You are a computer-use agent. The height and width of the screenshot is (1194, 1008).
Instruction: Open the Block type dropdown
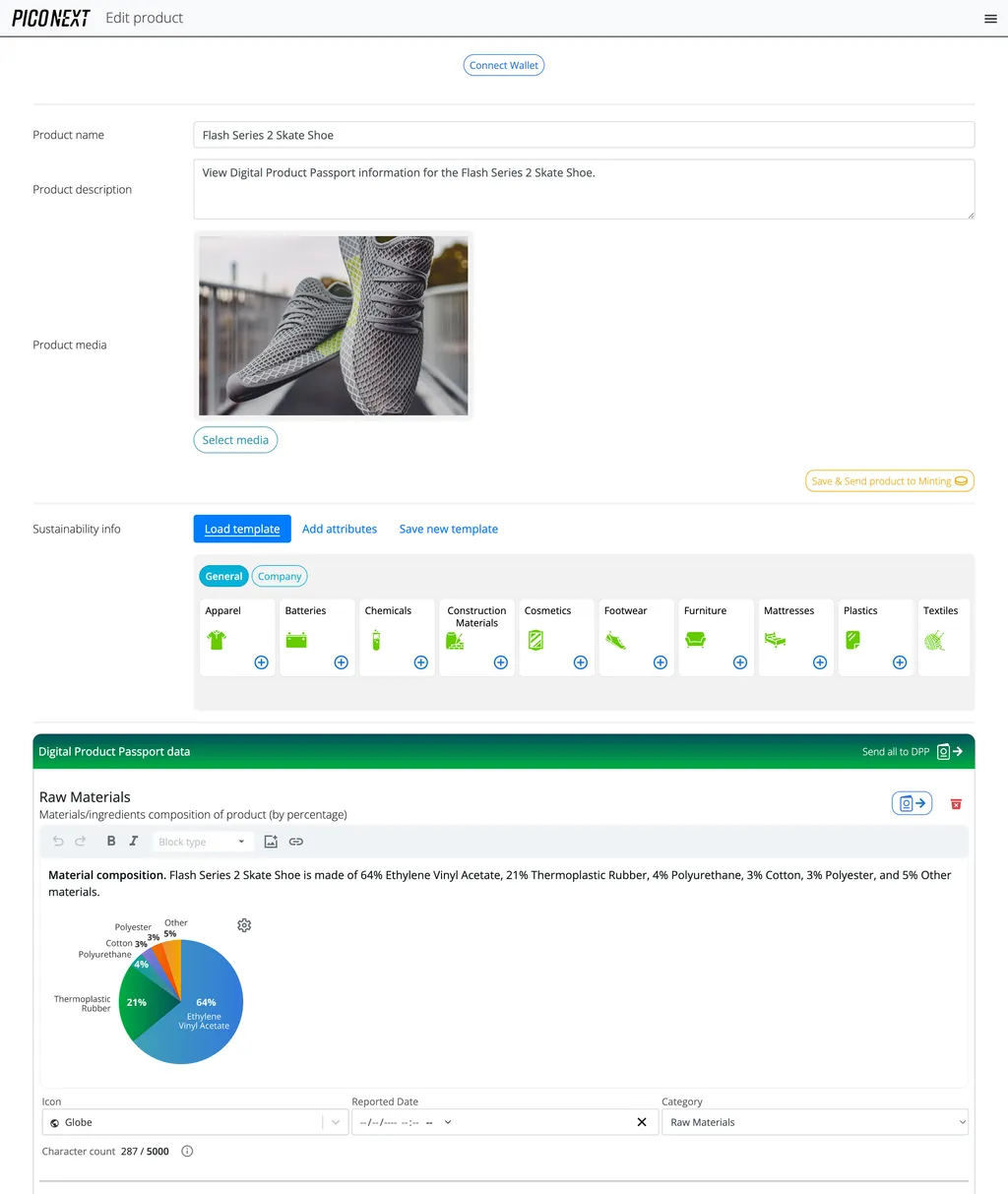tap(202, 841)
